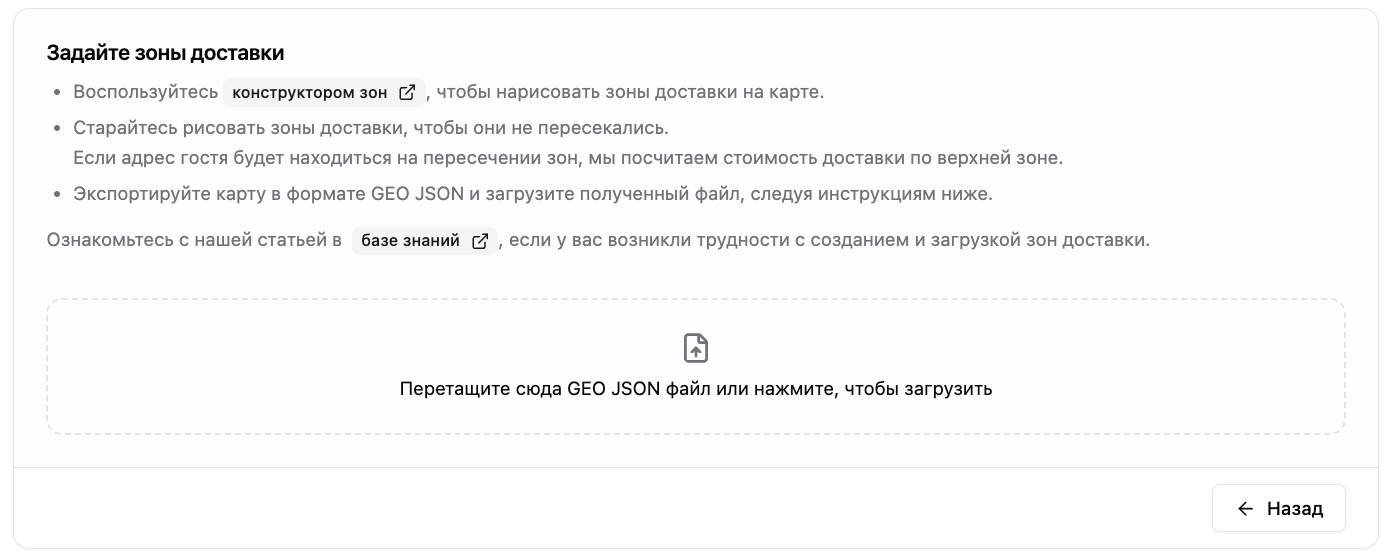Click the line «Если адрес гостя будет находиться»
Screen dimensions: 1392x556
coord(568,158)
